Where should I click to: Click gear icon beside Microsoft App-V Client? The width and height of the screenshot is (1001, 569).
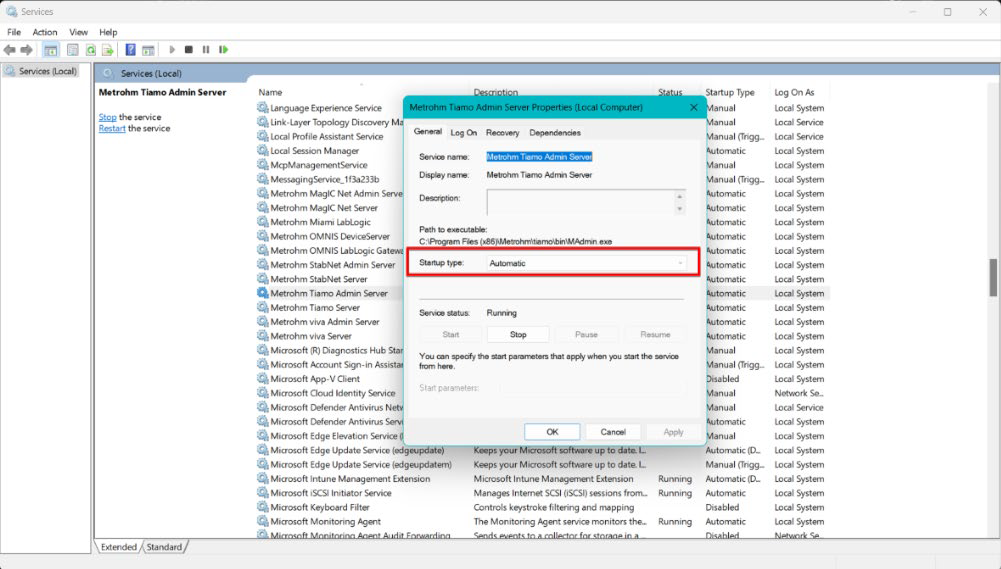[262, 378]
